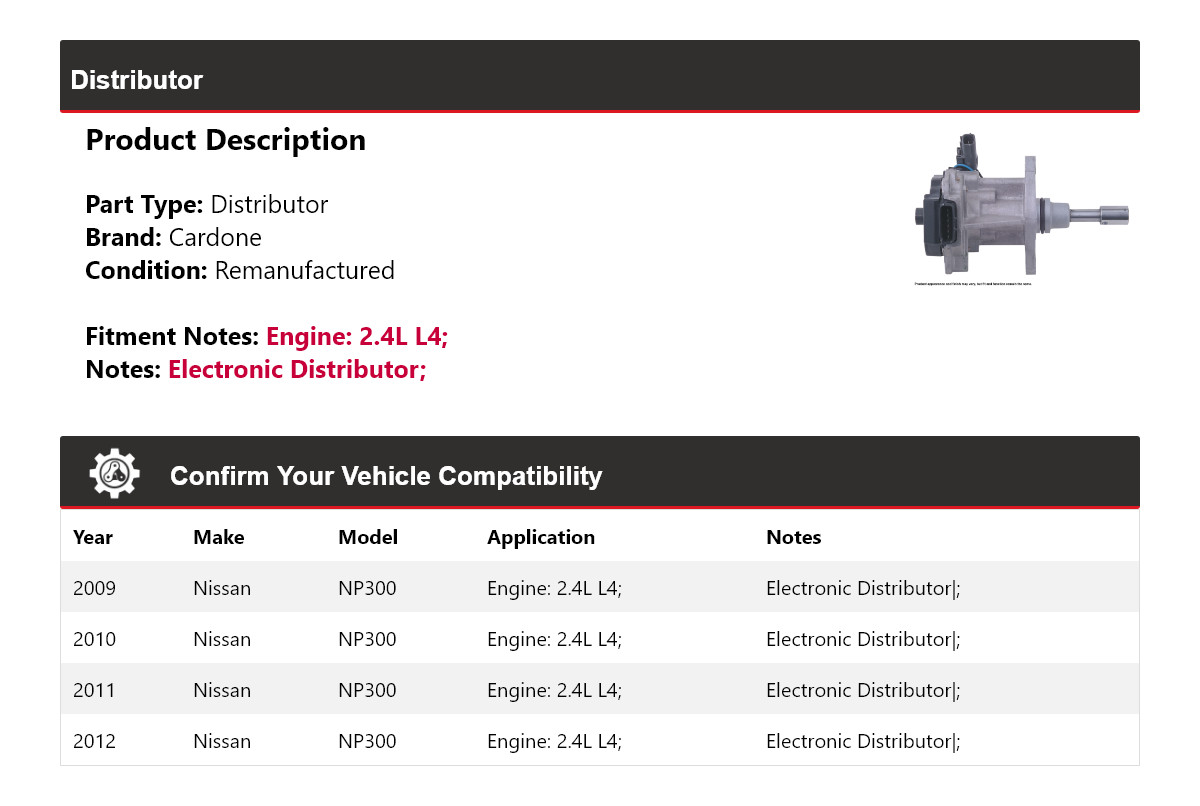Click the gear compatibility icon
The height and width of the screenshot is (806, 1200).
[114, 474]
